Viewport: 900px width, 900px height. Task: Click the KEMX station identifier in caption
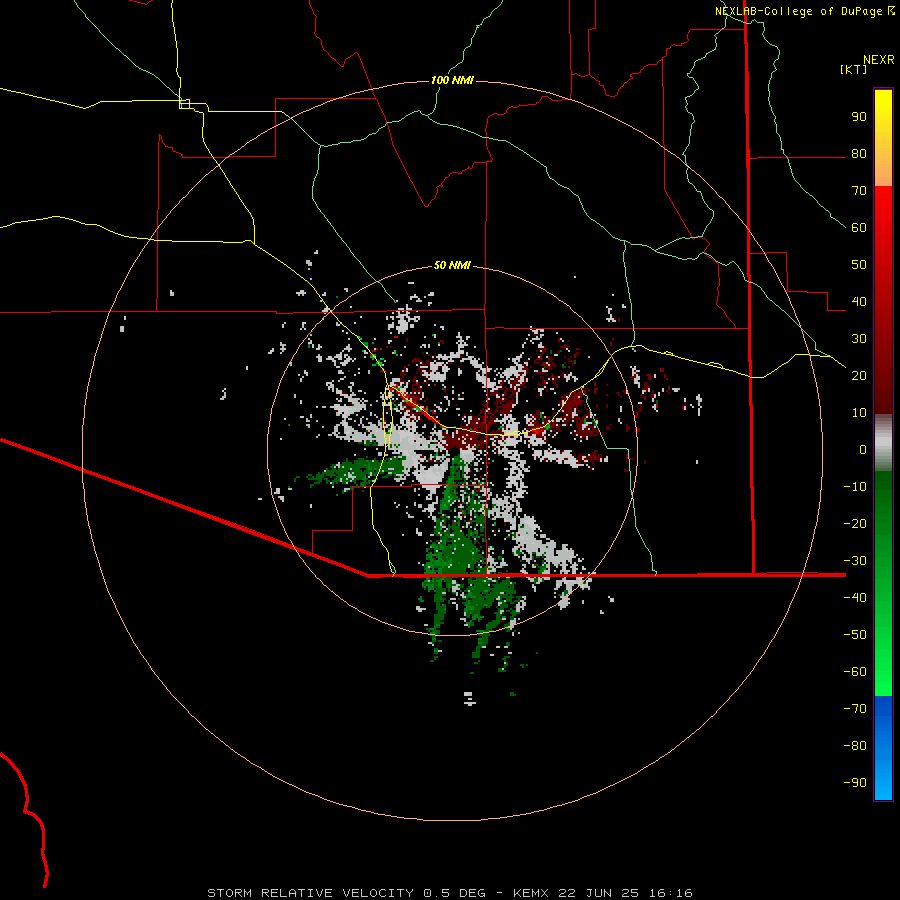(x=531, y=893)
